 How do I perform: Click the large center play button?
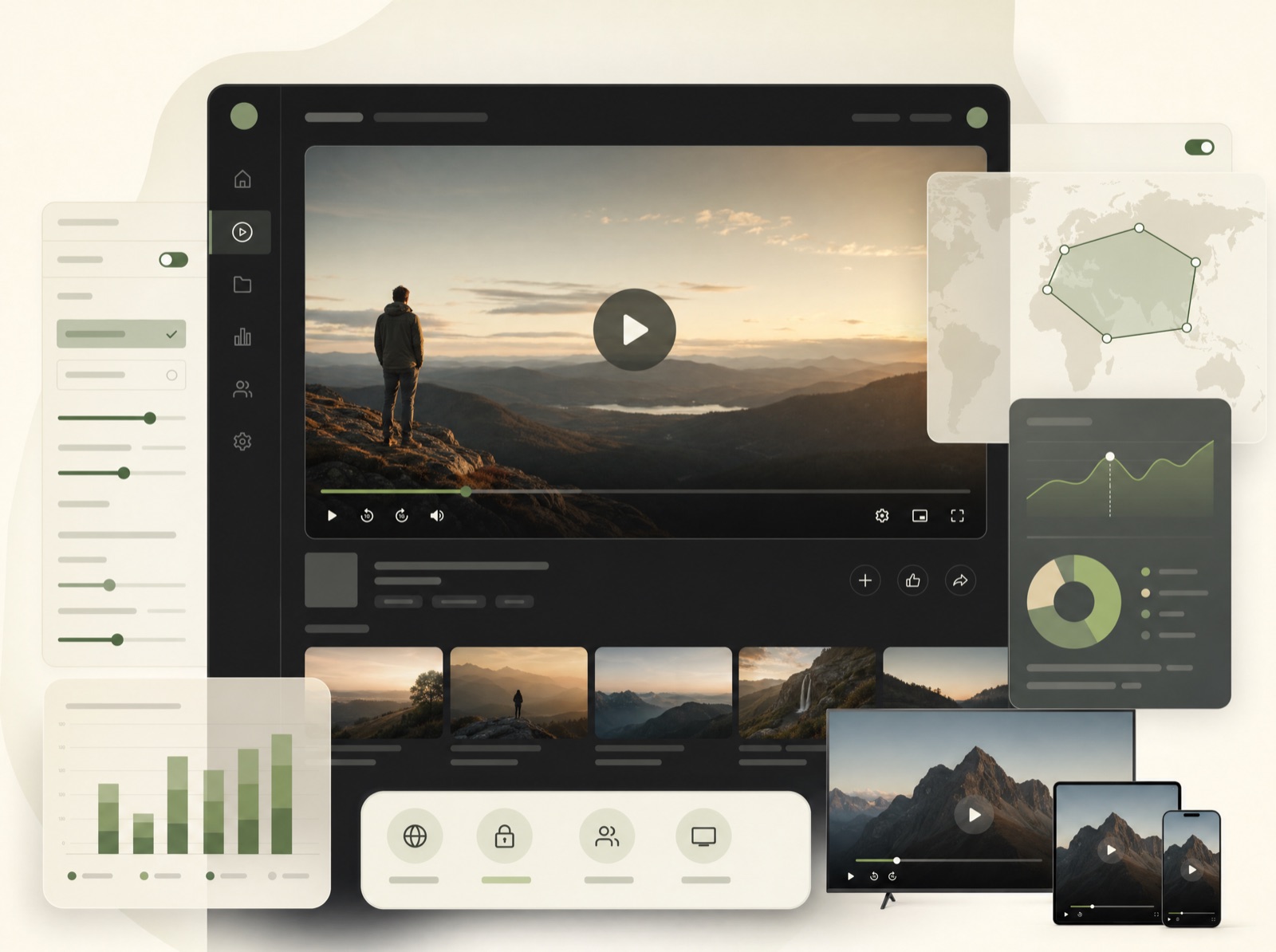pyautogui.click(x=635, y=329)
